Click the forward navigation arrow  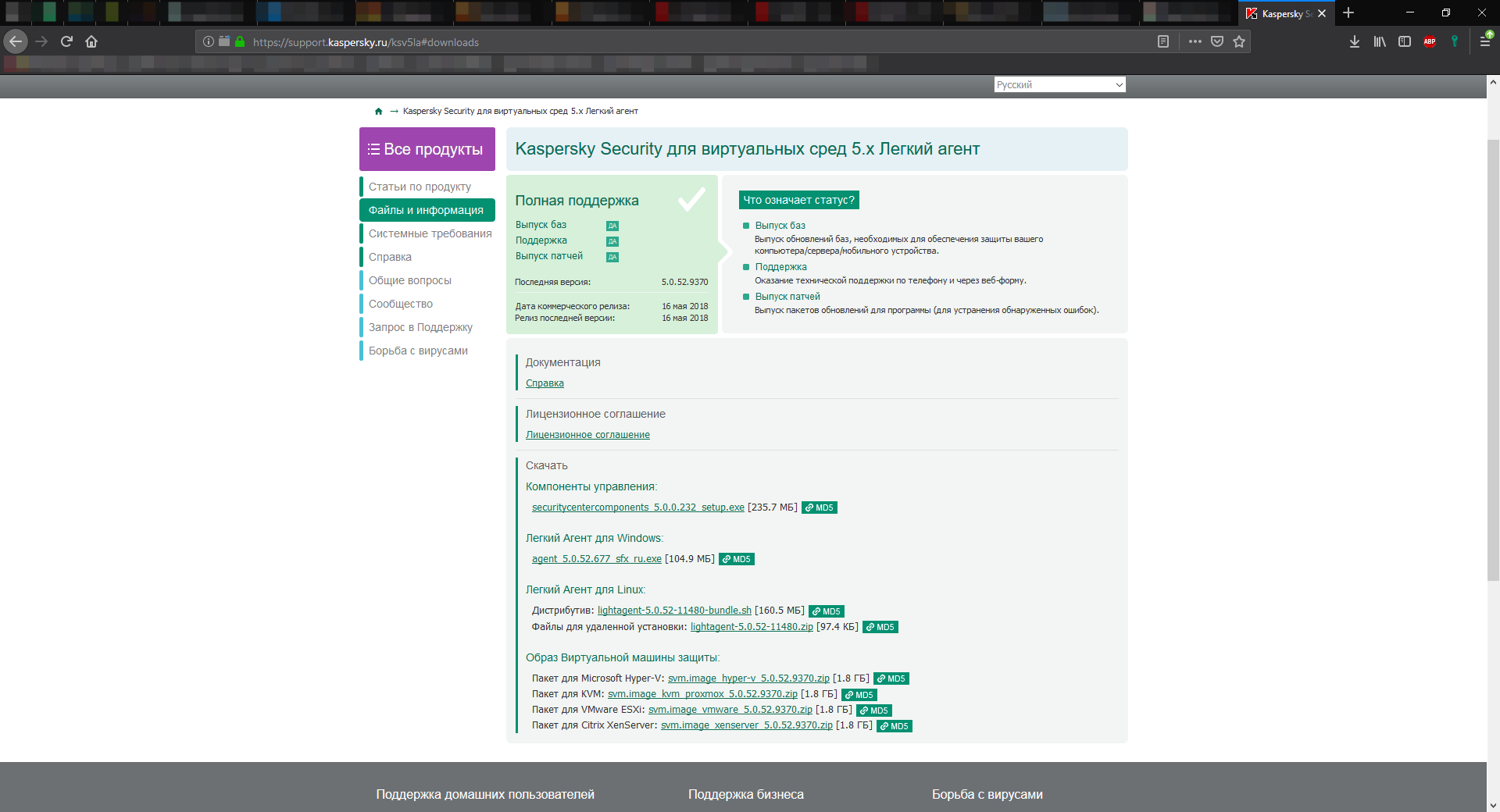(41, 41)
